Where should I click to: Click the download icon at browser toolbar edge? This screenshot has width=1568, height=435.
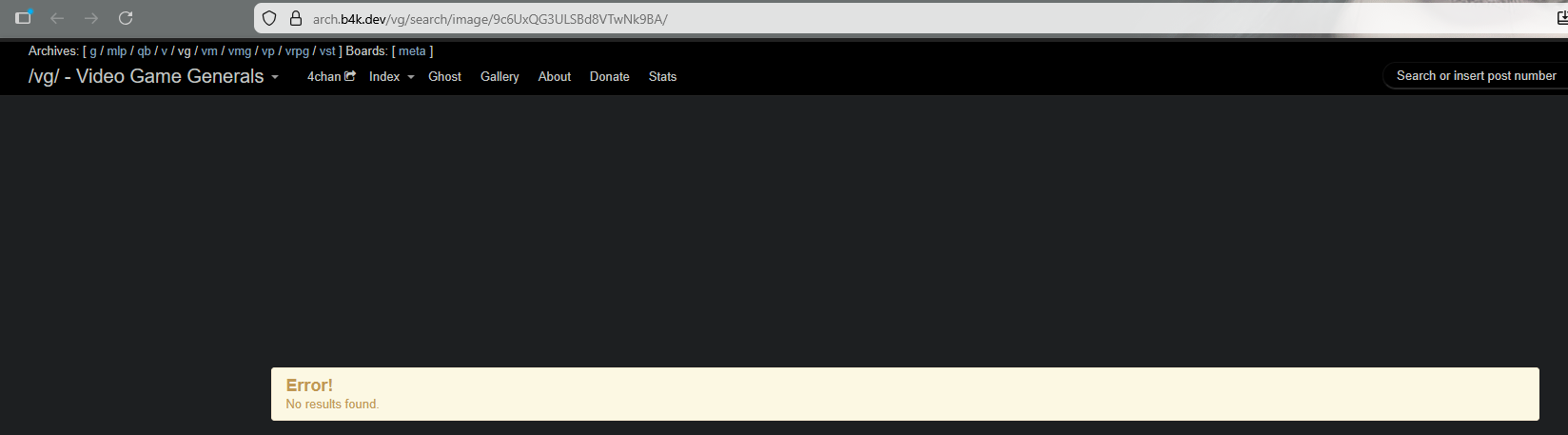pos(1561,17)
